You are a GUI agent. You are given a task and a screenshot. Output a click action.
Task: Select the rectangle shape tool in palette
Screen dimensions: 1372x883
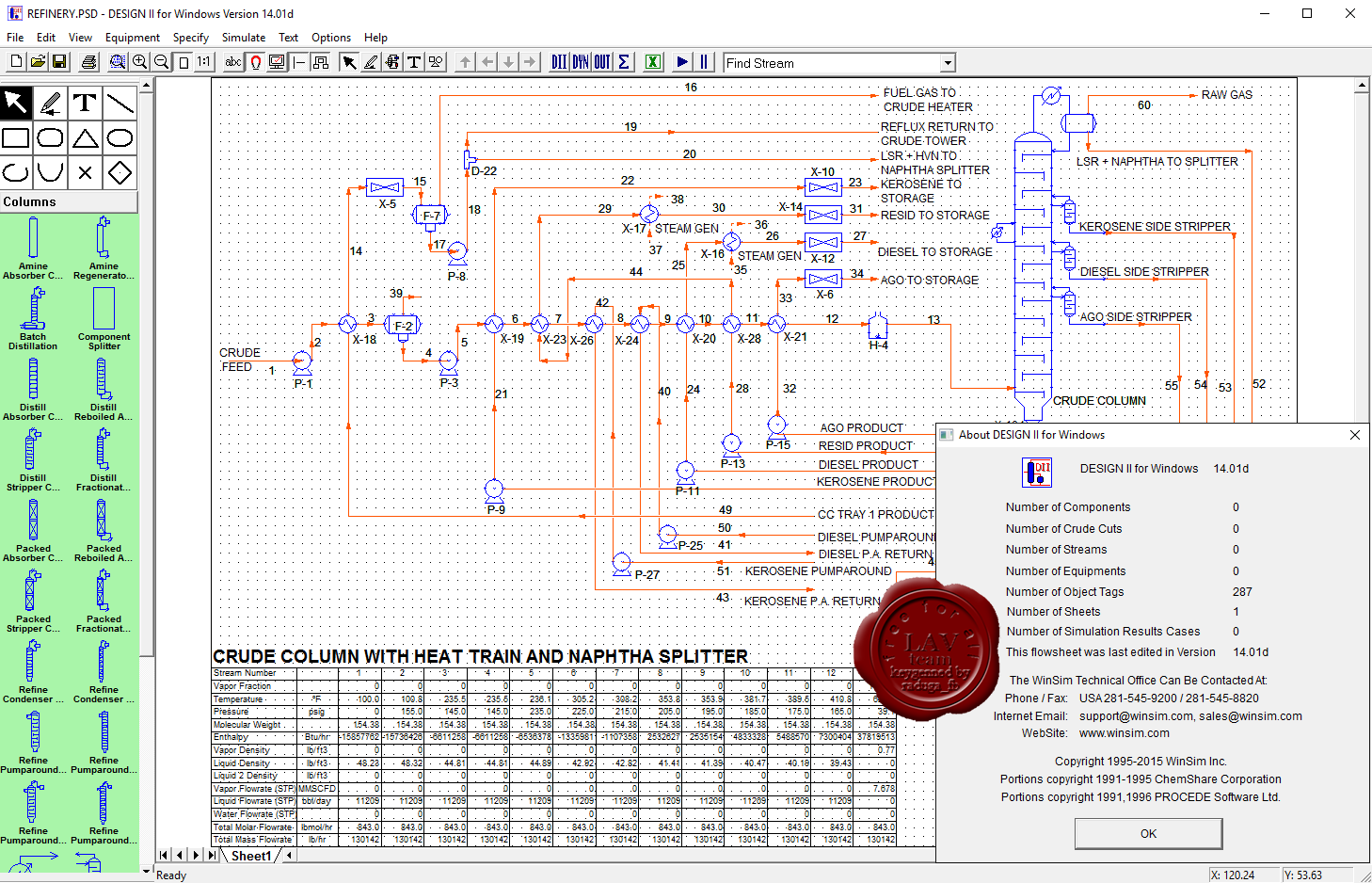pyautogui.click(x=16, y=138)
